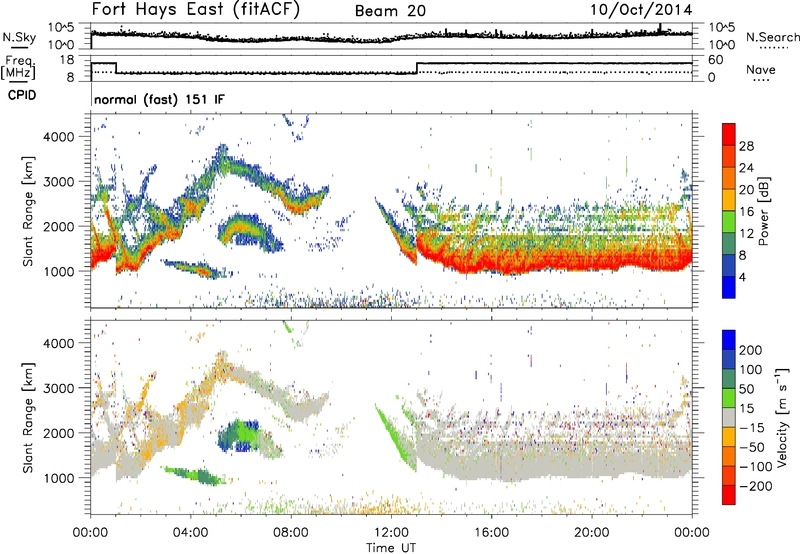
Task: Click the red high-power band around 16:00
Action: tap(492, 260)
